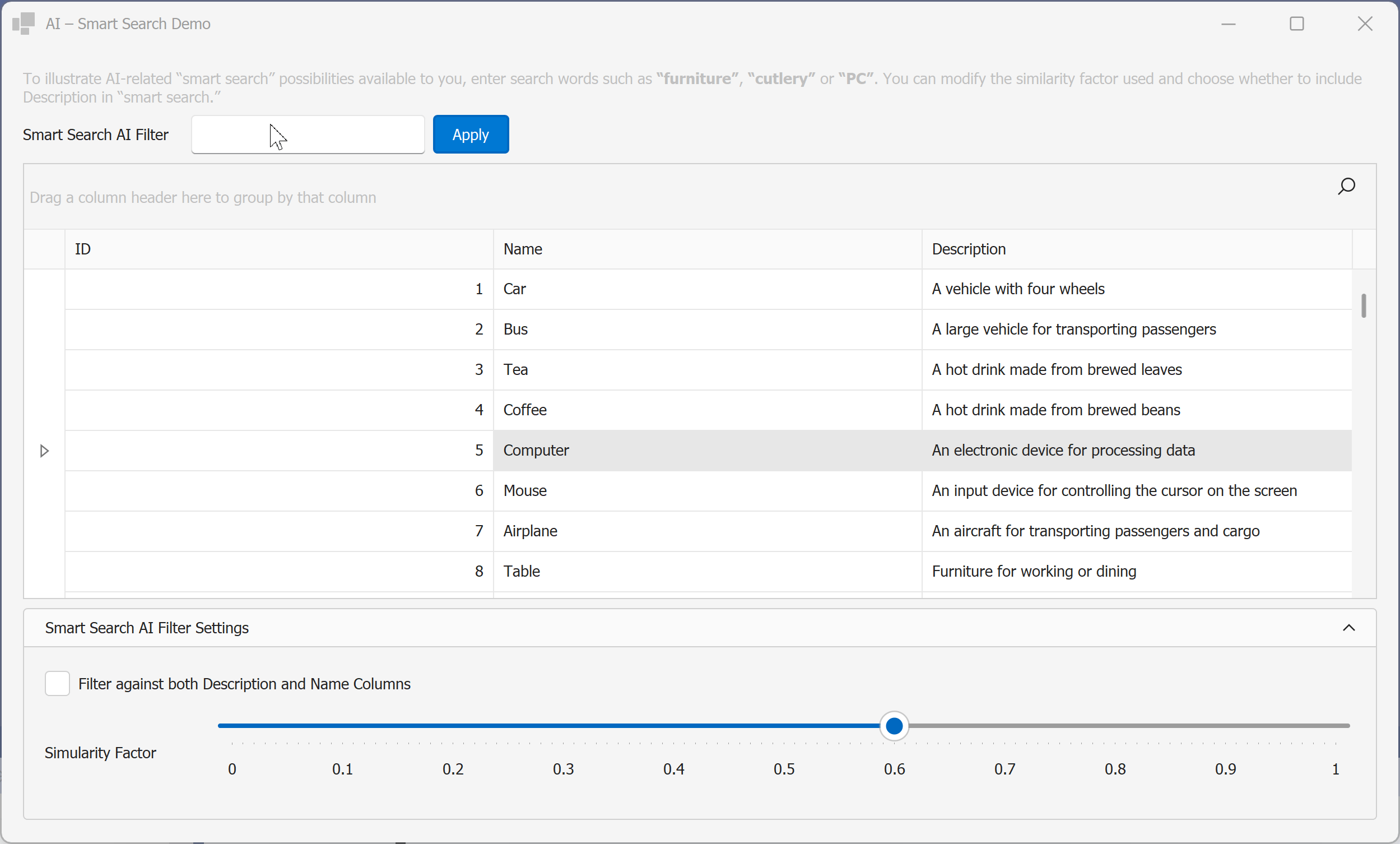This screenshot has height=844, width=1400.
Task: Close the Smart Search Demo window
Action: pyautogui.click(x=1365, y=24)
